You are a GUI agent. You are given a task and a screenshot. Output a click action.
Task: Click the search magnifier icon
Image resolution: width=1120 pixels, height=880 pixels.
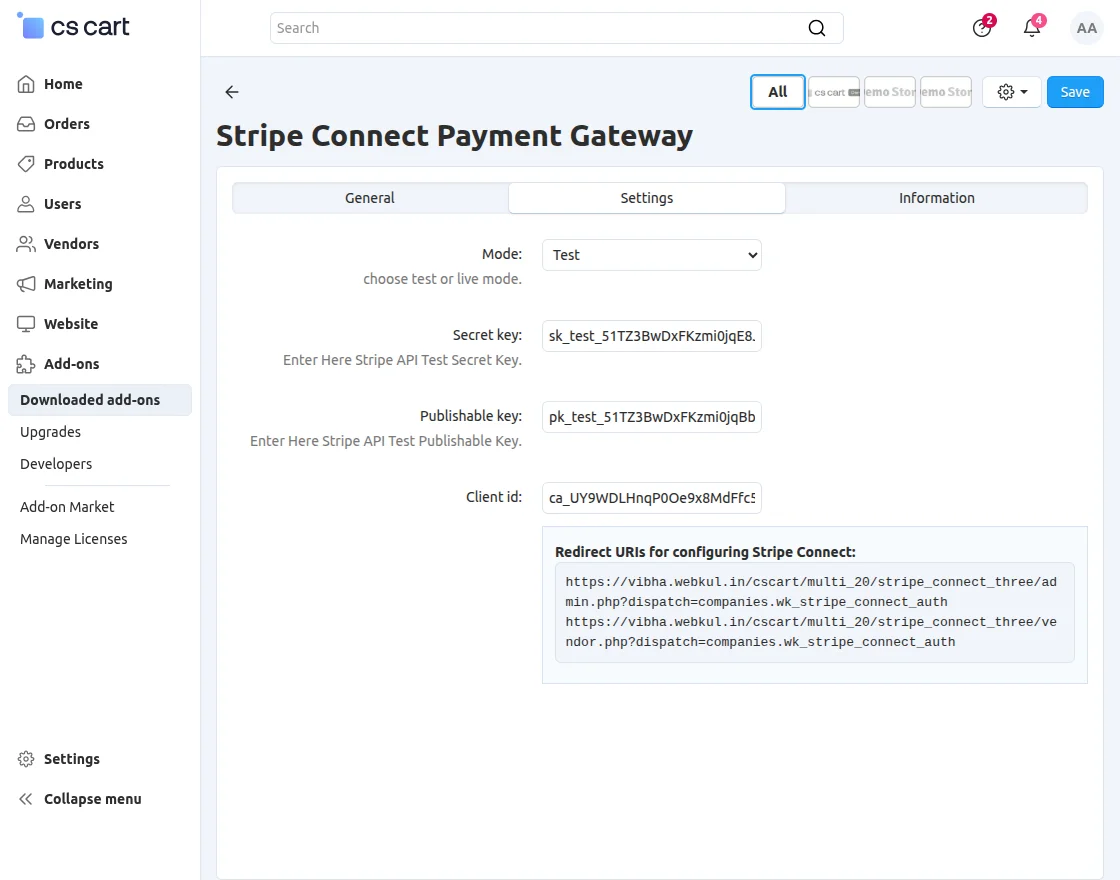coord(816,28)
